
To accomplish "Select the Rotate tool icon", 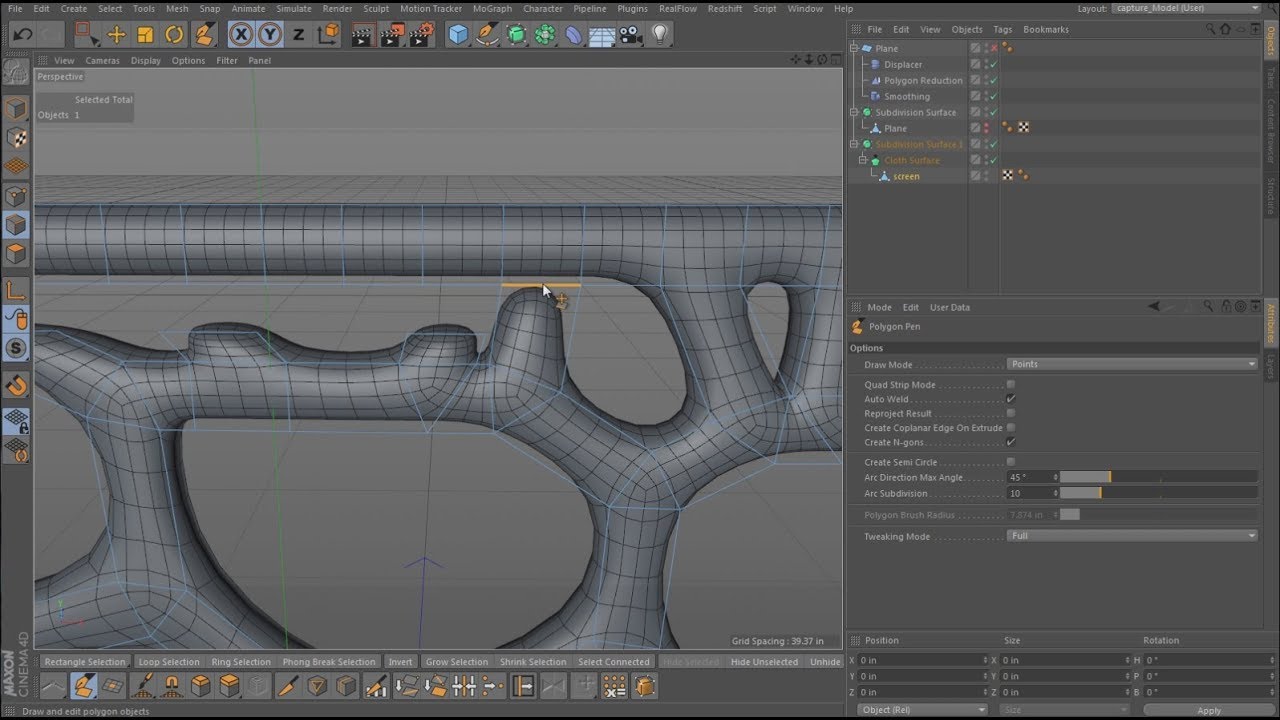I will point(174,35).
